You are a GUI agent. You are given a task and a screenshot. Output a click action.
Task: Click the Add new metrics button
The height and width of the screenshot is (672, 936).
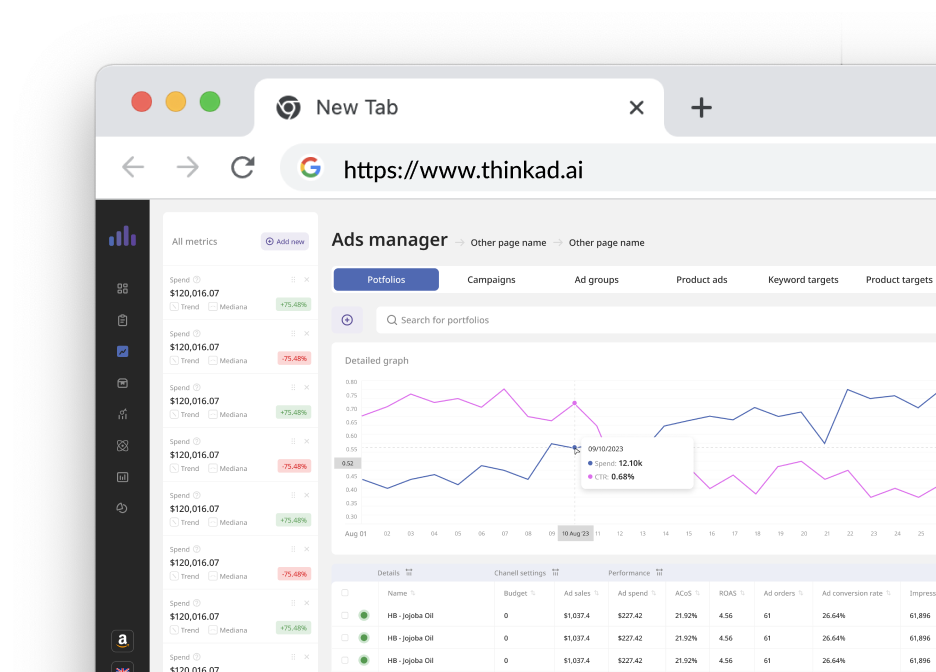(x=285, y=242)
